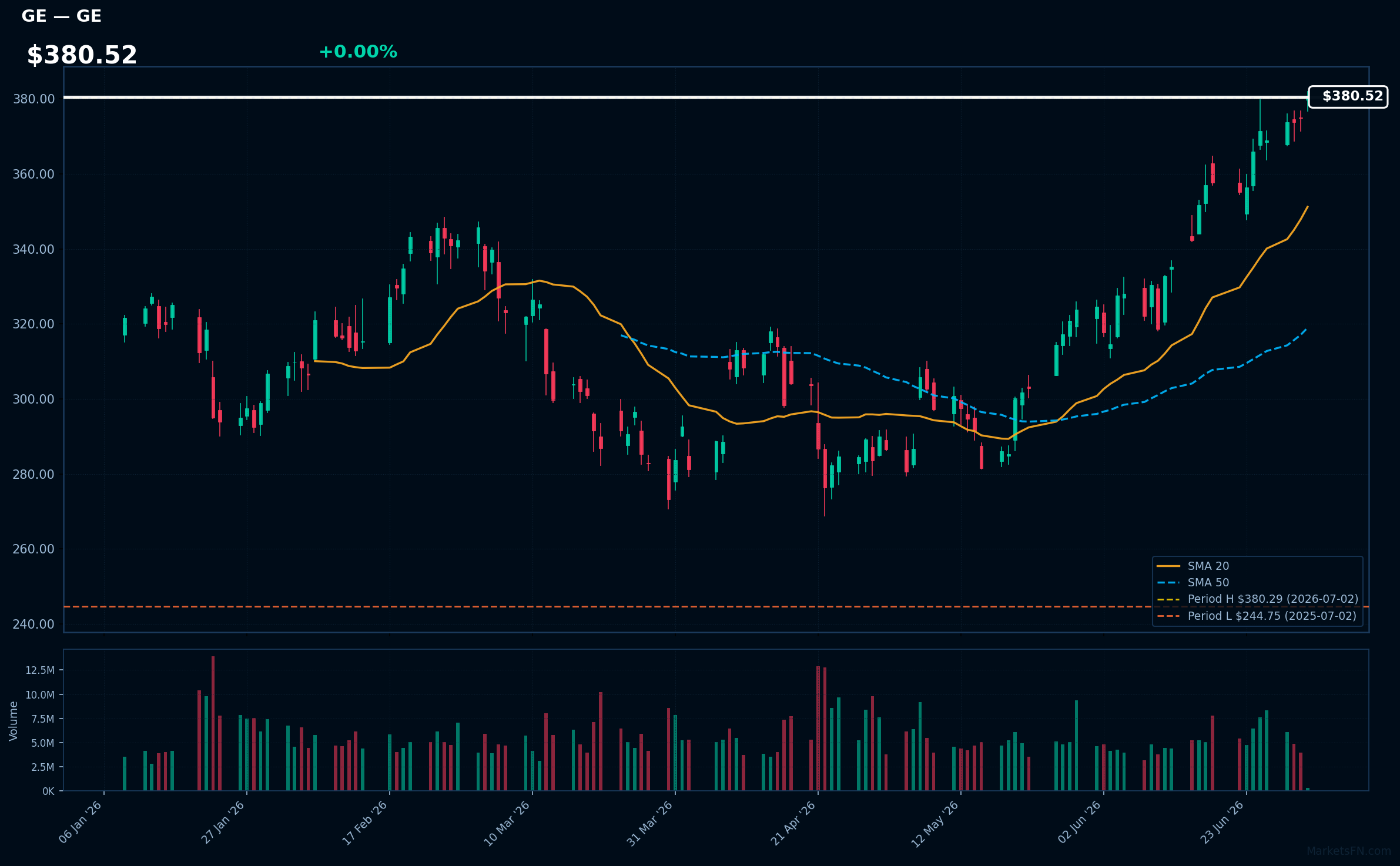Click the 0K volume axis label

tap(48, 791)
